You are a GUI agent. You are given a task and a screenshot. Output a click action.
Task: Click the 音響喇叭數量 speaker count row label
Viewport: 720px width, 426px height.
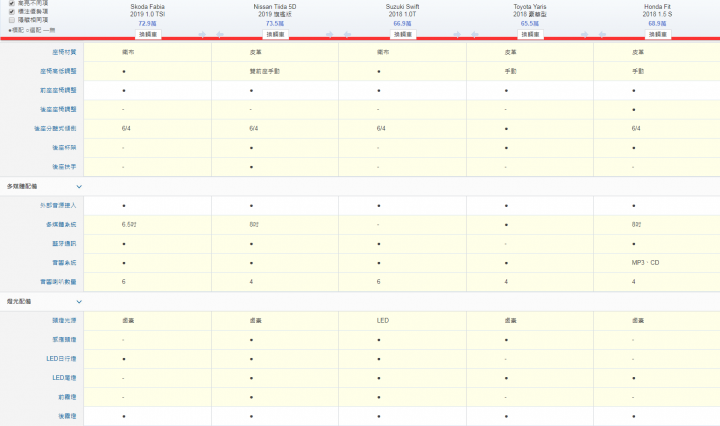pos(58,282)
